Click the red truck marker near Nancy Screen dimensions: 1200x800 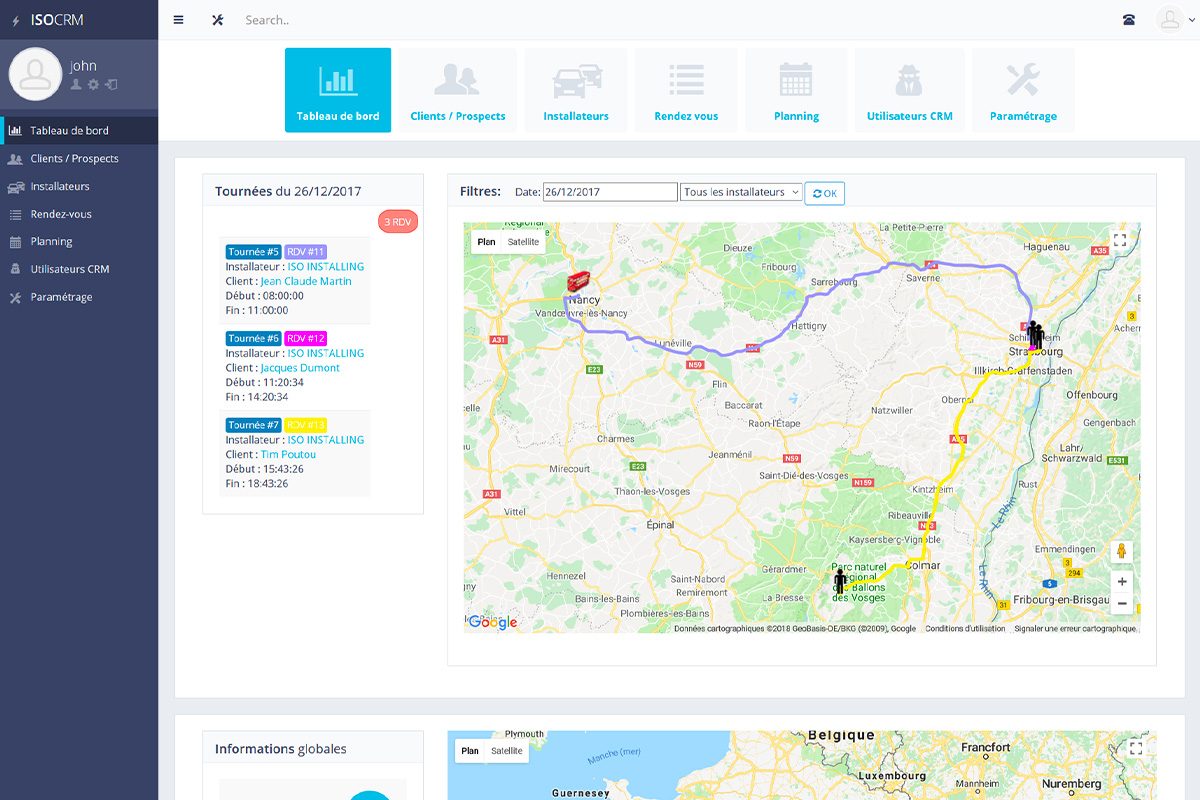(x=578, y=284)
